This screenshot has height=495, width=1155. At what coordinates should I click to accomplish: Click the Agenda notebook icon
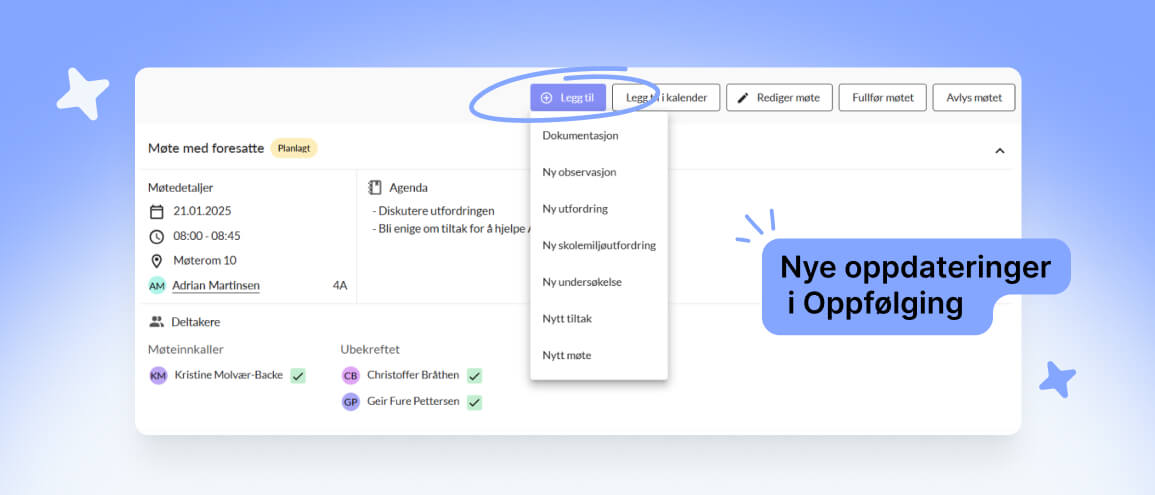(x=375, y=187)
